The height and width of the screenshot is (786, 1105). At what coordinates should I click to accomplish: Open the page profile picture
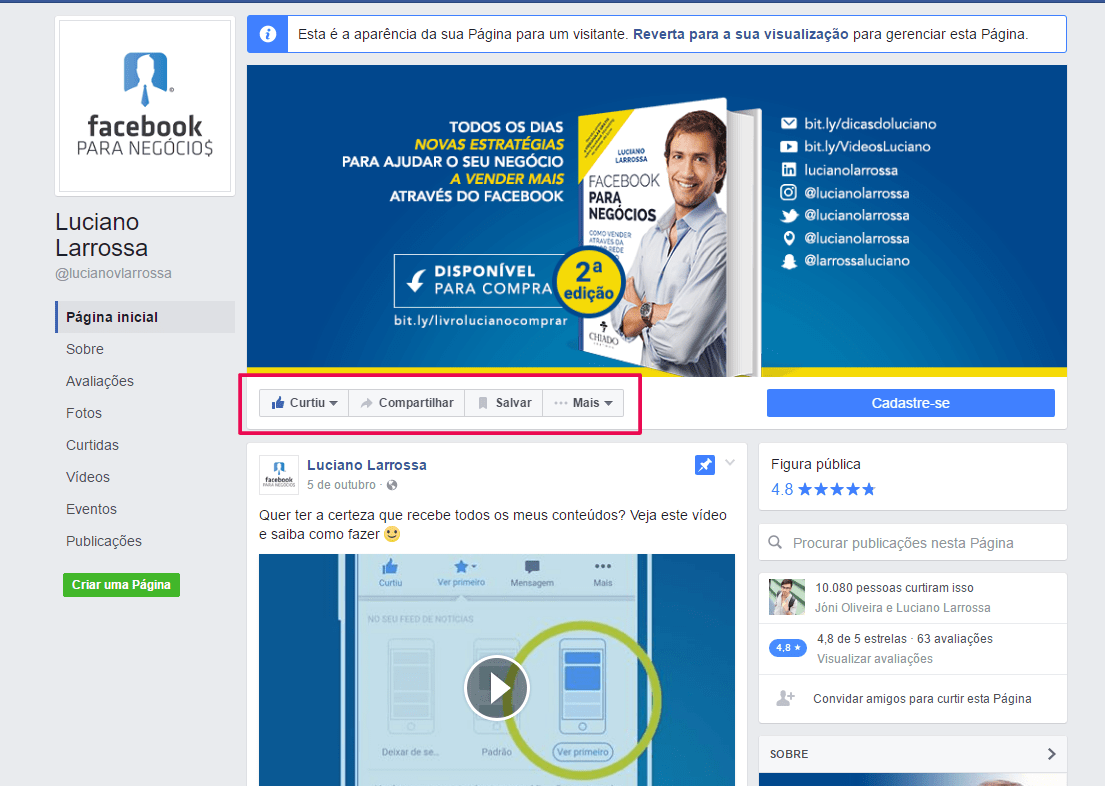[145, 106]
